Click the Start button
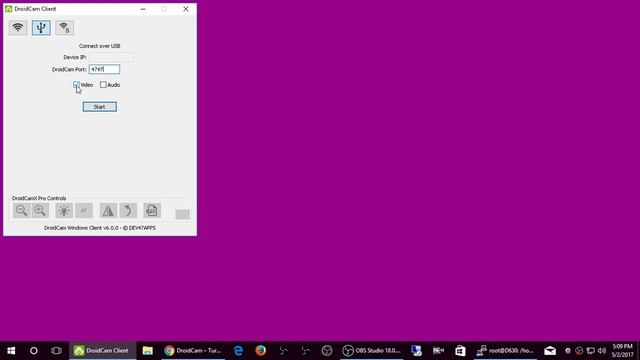The image size is (640, 360). coord(100,107)
